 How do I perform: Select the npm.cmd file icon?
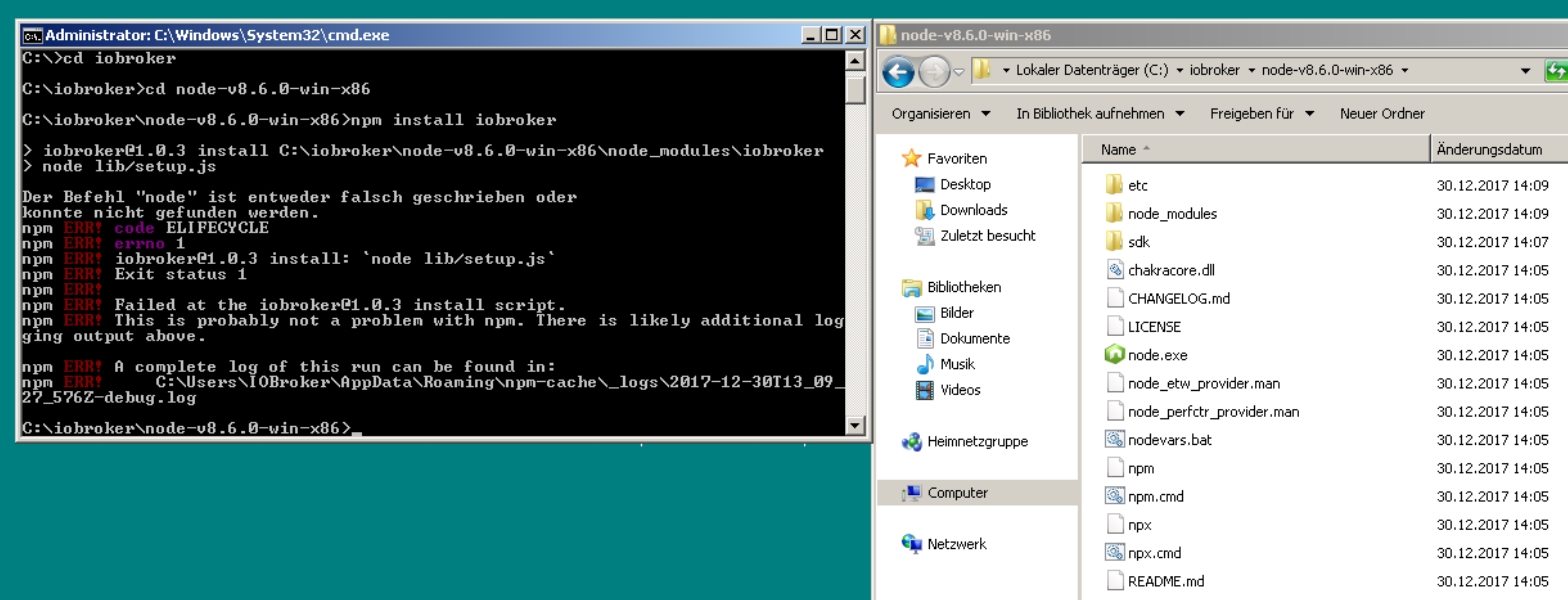(1115, 496)
